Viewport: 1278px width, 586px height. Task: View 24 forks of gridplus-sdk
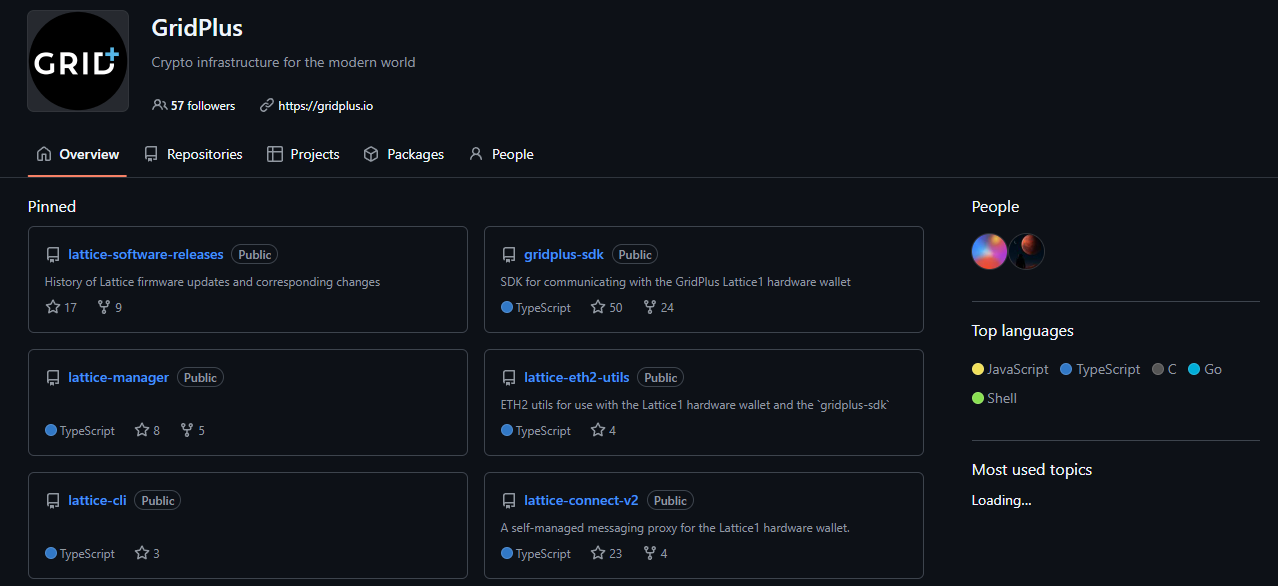(x=658, y=307)
